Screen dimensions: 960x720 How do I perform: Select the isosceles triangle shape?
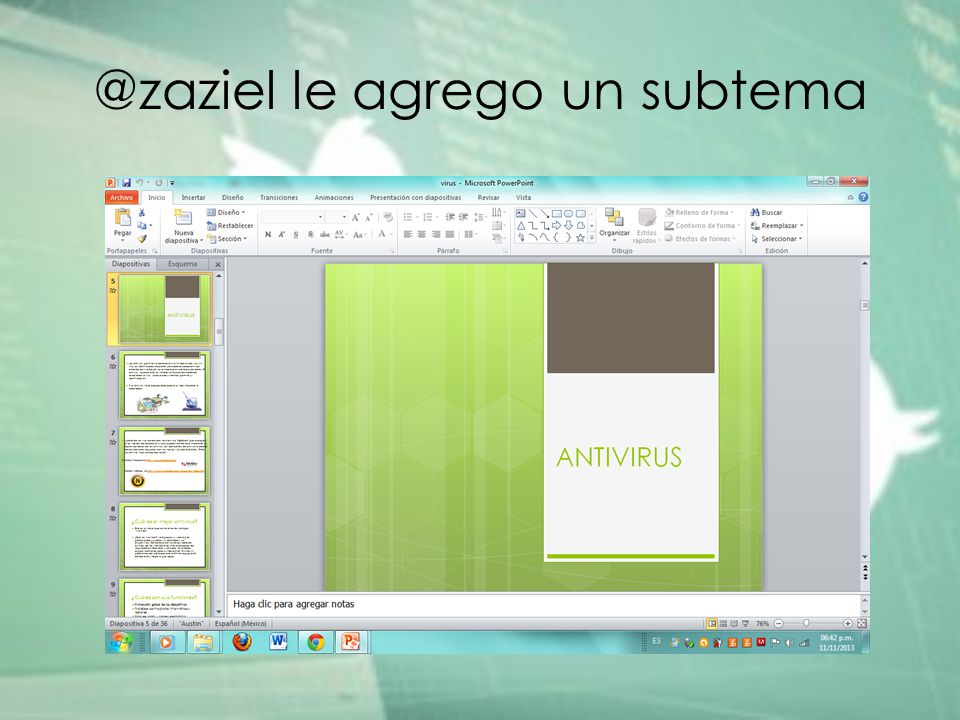coord(521,225)
